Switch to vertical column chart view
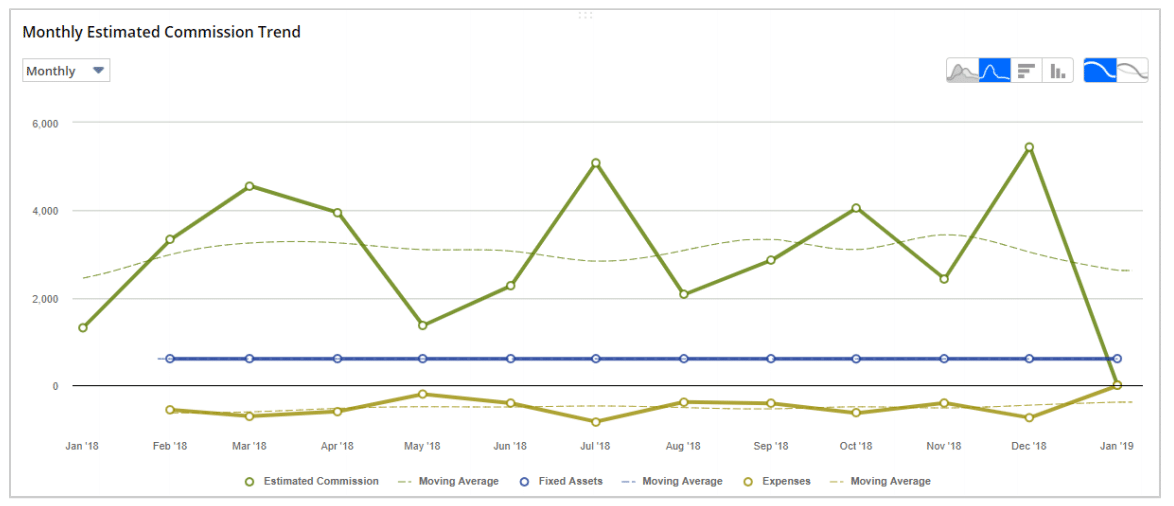 click(1057, 70)
